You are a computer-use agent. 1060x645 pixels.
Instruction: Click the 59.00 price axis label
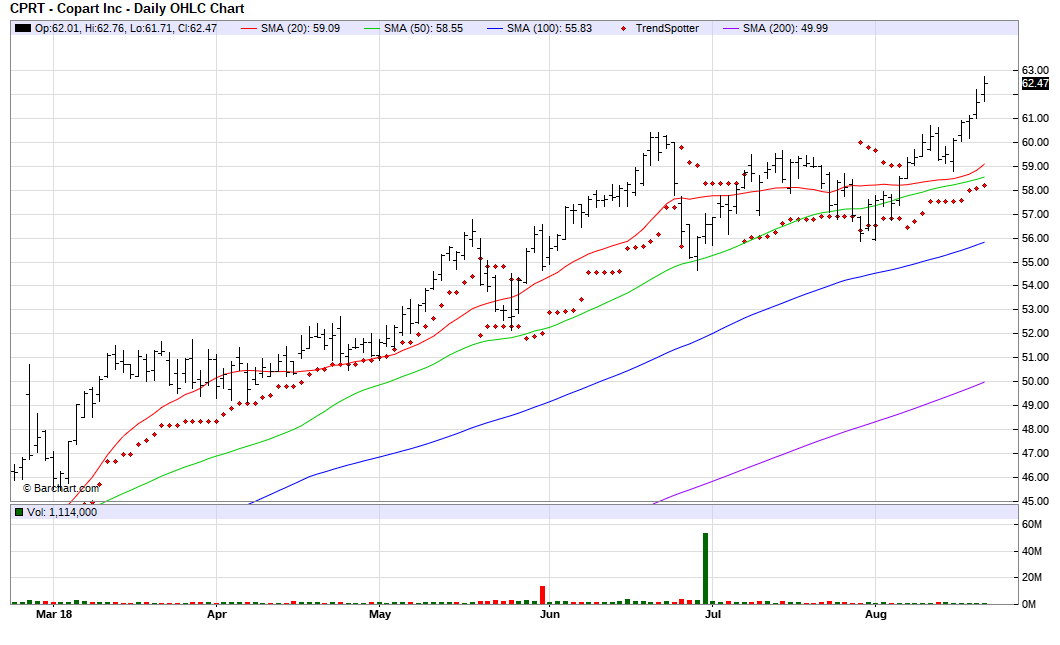1035,166
